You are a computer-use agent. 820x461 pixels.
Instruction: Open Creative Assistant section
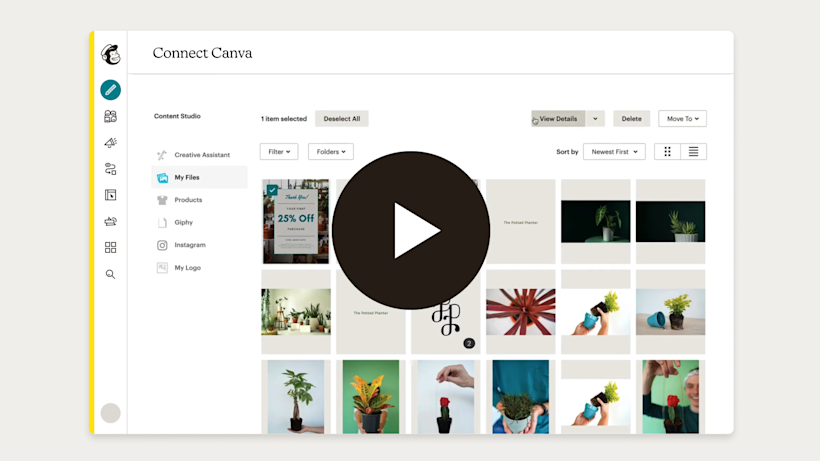pos(201,155)
